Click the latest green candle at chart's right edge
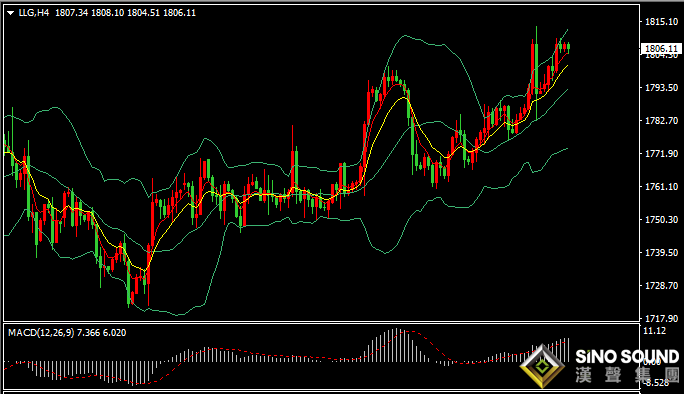This screenshot has width=684, height=394. pos(568,47)
